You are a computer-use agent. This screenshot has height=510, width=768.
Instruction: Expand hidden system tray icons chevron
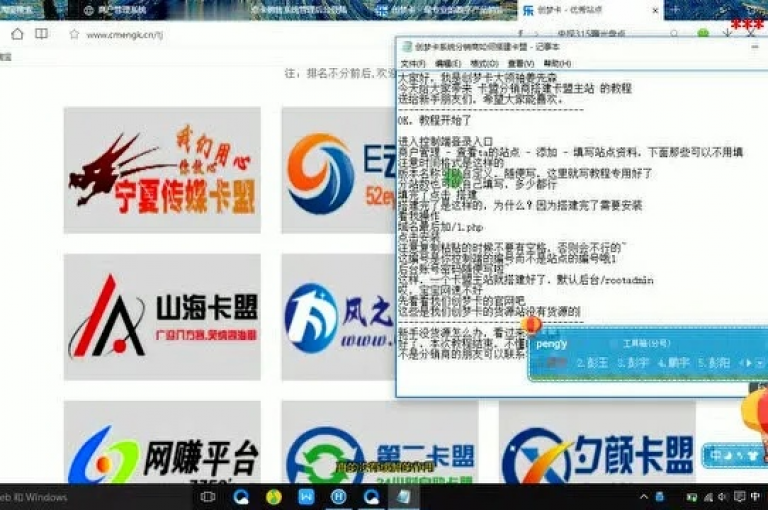pos(644,497)
